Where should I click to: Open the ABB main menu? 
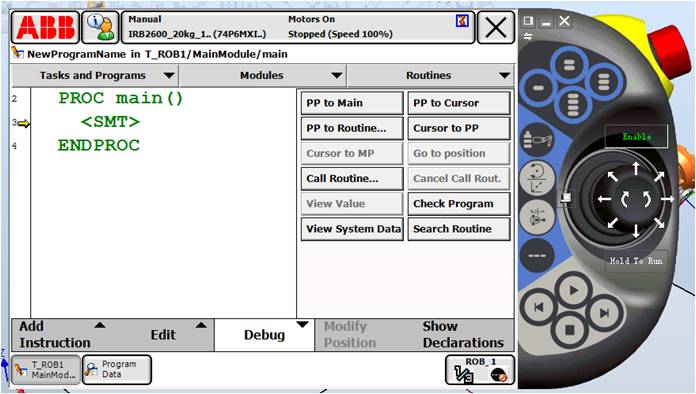[x=45, y=27]
